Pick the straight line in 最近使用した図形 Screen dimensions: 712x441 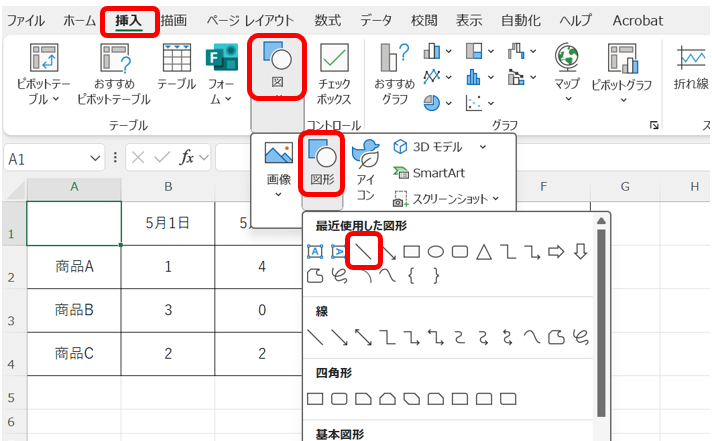pos(364,251)
